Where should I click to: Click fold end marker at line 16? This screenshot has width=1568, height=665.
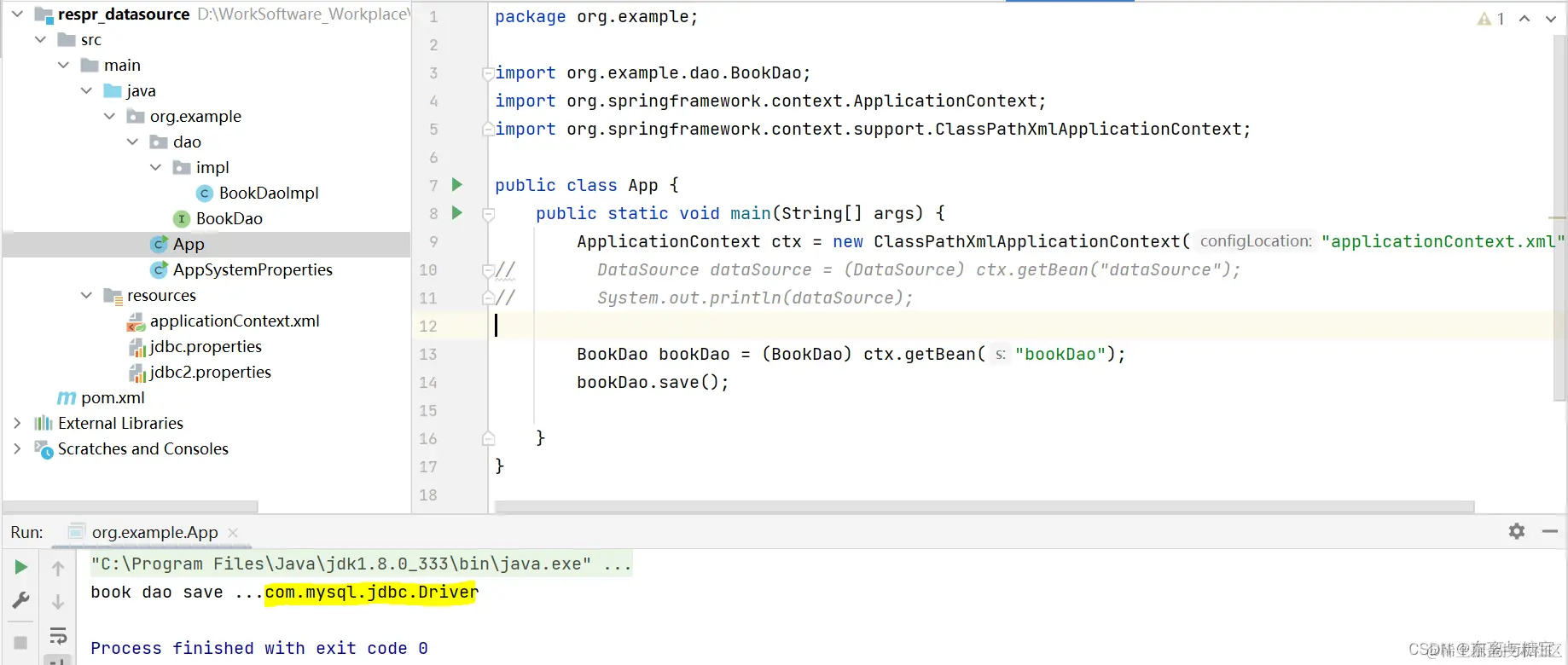489,439
